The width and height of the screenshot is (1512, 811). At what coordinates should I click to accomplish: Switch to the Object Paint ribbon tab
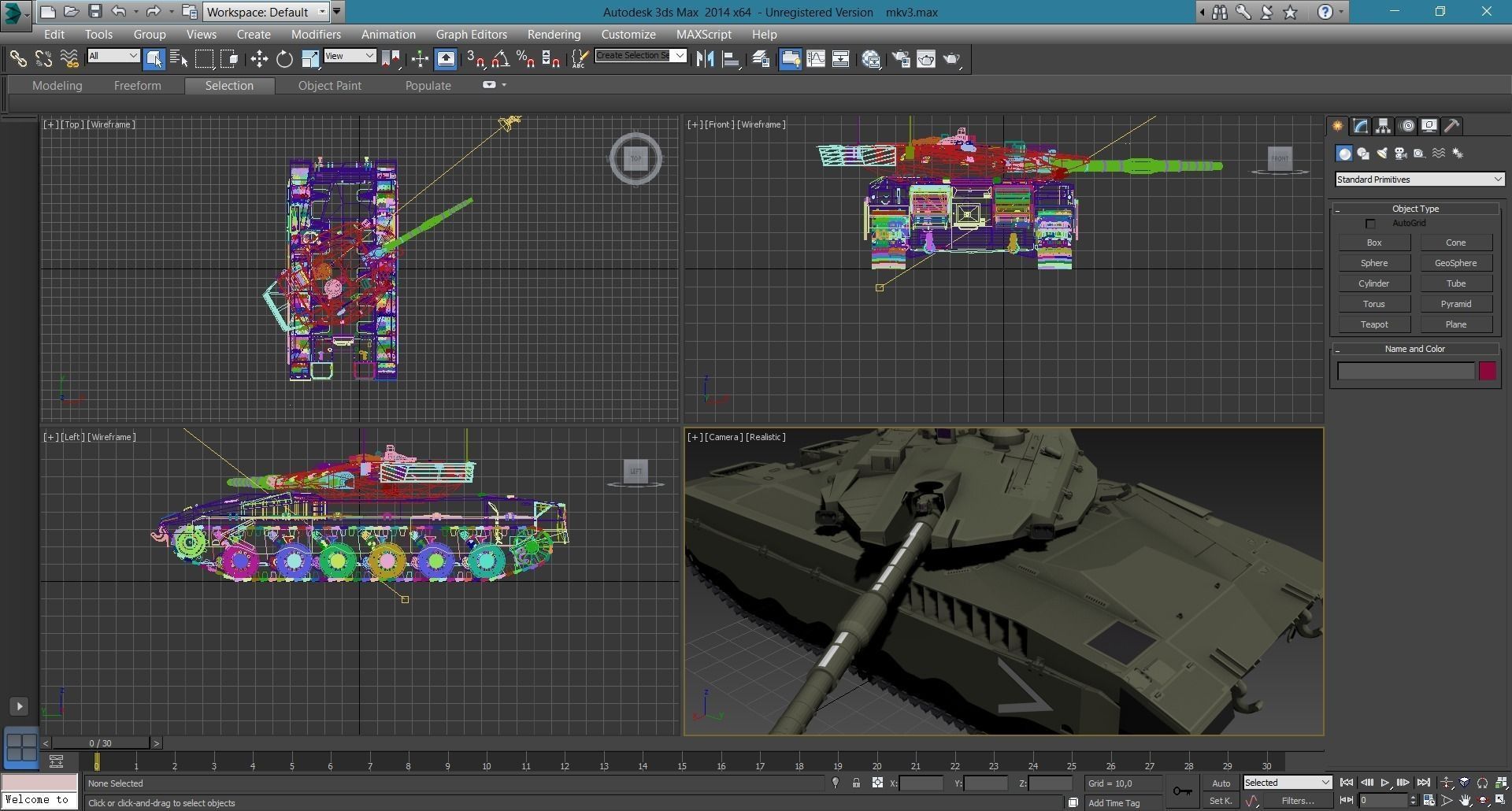[x=329, y=86]
